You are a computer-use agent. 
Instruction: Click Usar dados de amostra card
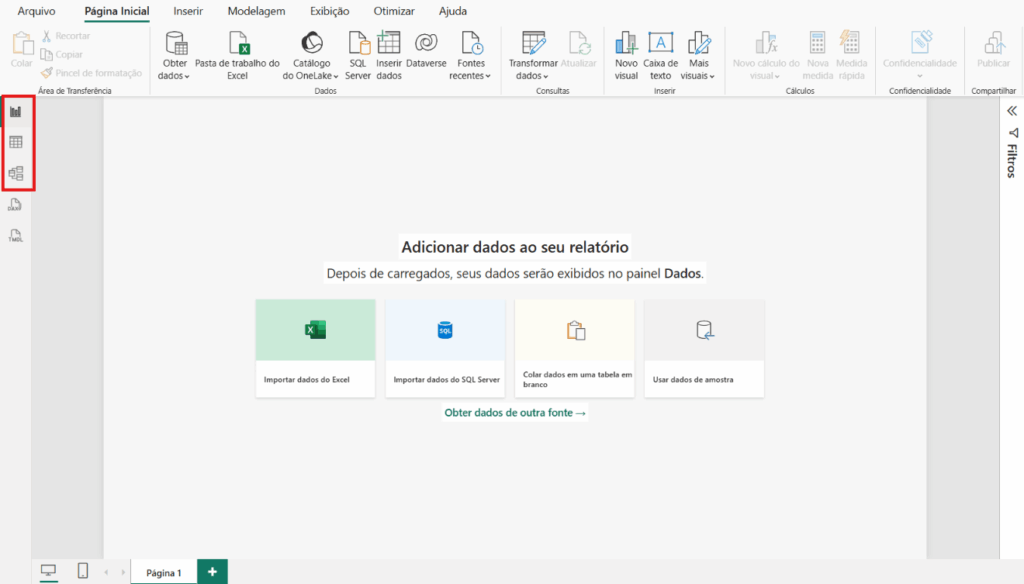(x=704, y=348)
